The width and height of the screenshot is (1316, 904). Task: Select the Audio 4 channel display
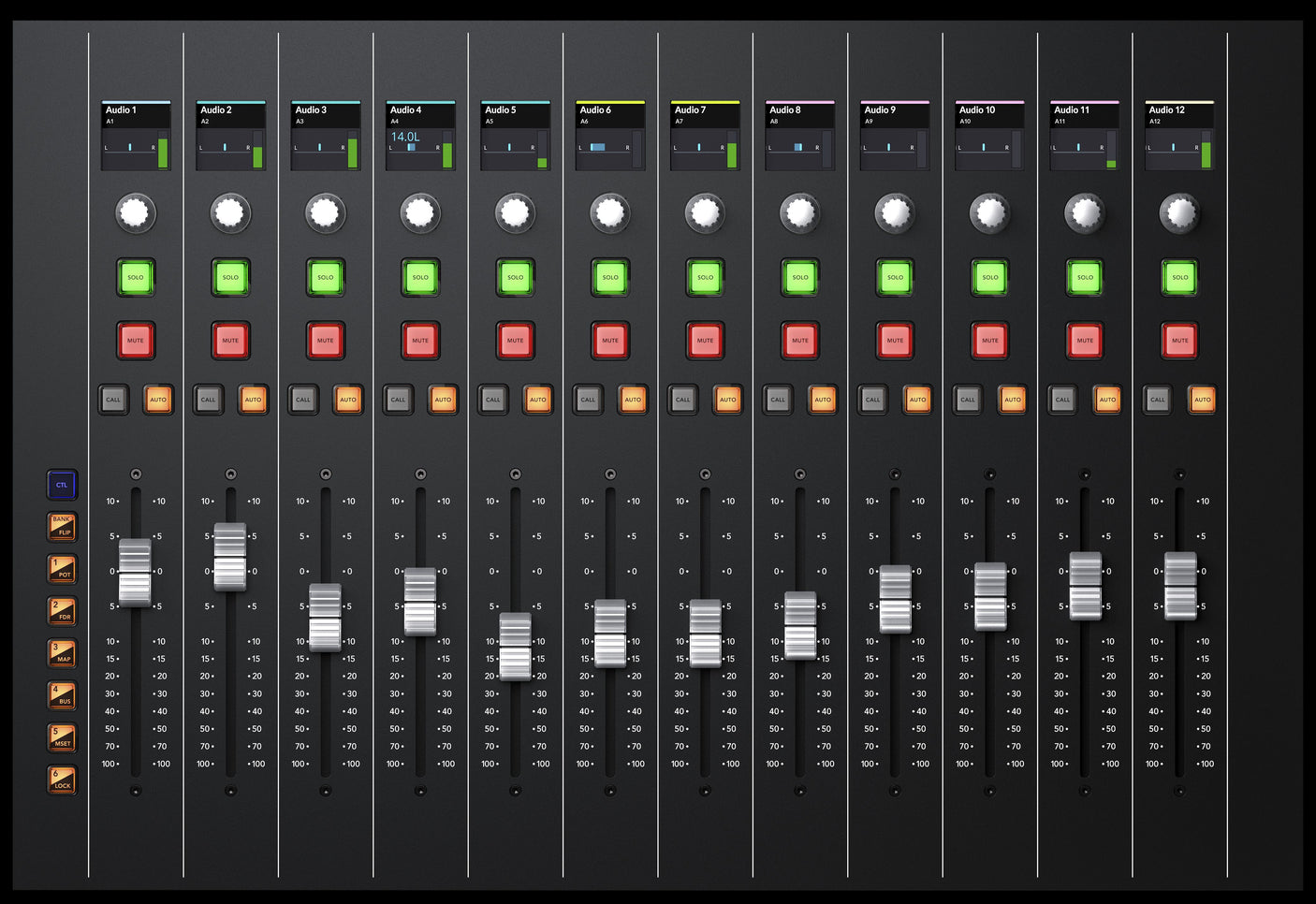click(x=419, y=136)
